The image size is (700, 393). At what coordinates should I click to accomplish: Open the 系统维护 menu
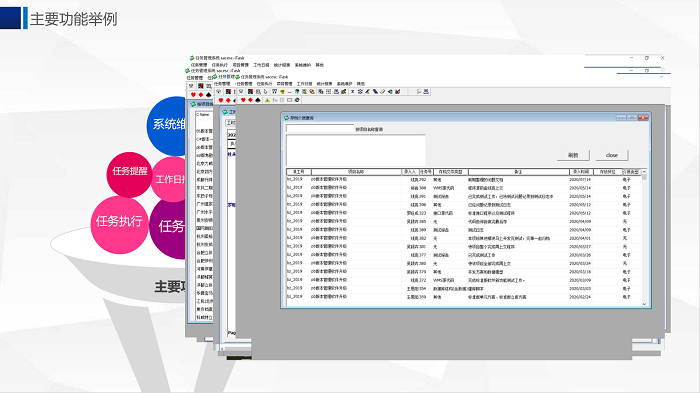pos(345,84)
